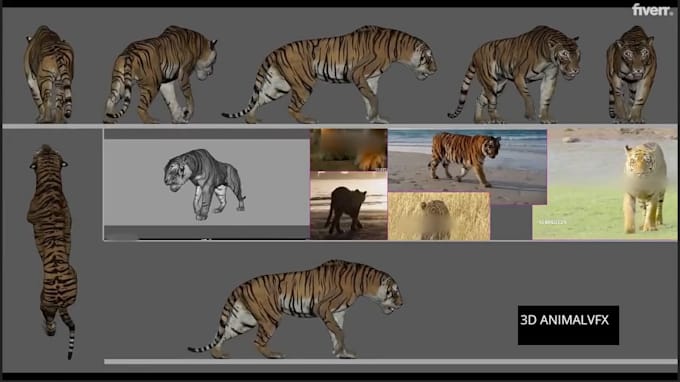This screenshot has height=382, width=680.
Task: Select the rear-view tiger render in top row
Action: coord(49,74)
